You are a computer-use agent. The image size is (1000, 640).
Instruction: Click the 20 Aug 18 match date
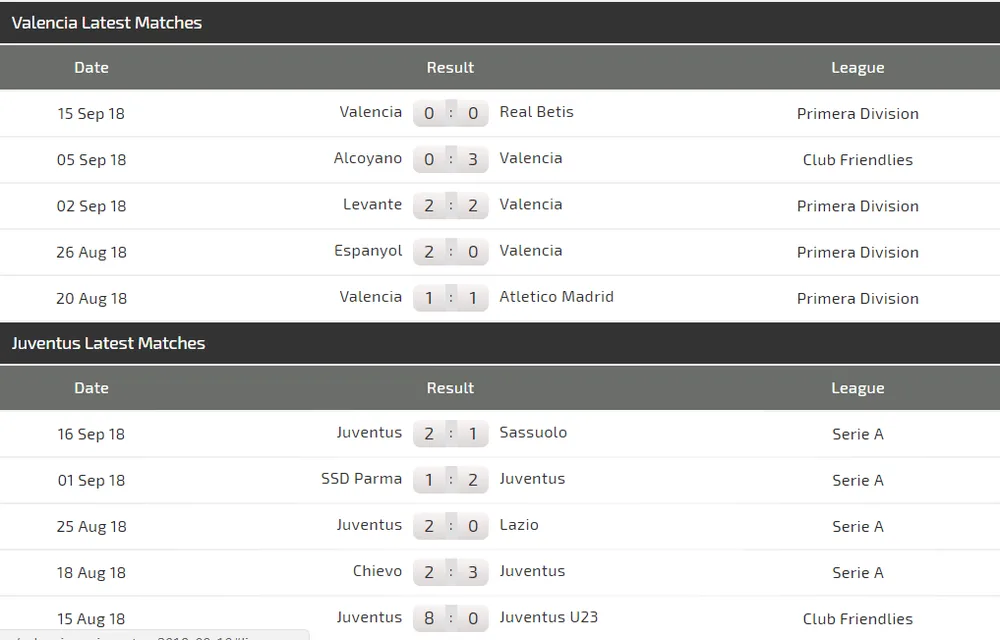pyautogui.click(x=91, y=298)
